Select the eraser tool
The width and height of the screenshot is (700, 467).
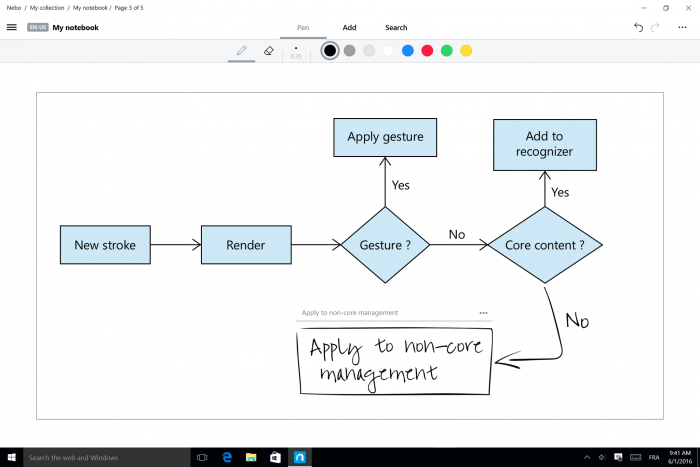pyautogui.click(x=268, y=50)
